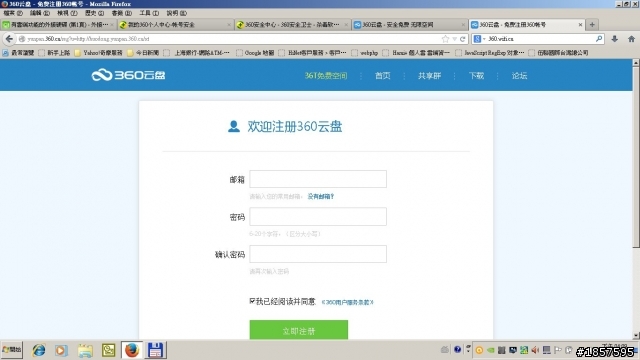Screen dimensions: 640x360
Task: Open the 今日新聞 bookmark folder
Action: click(143, 53)
